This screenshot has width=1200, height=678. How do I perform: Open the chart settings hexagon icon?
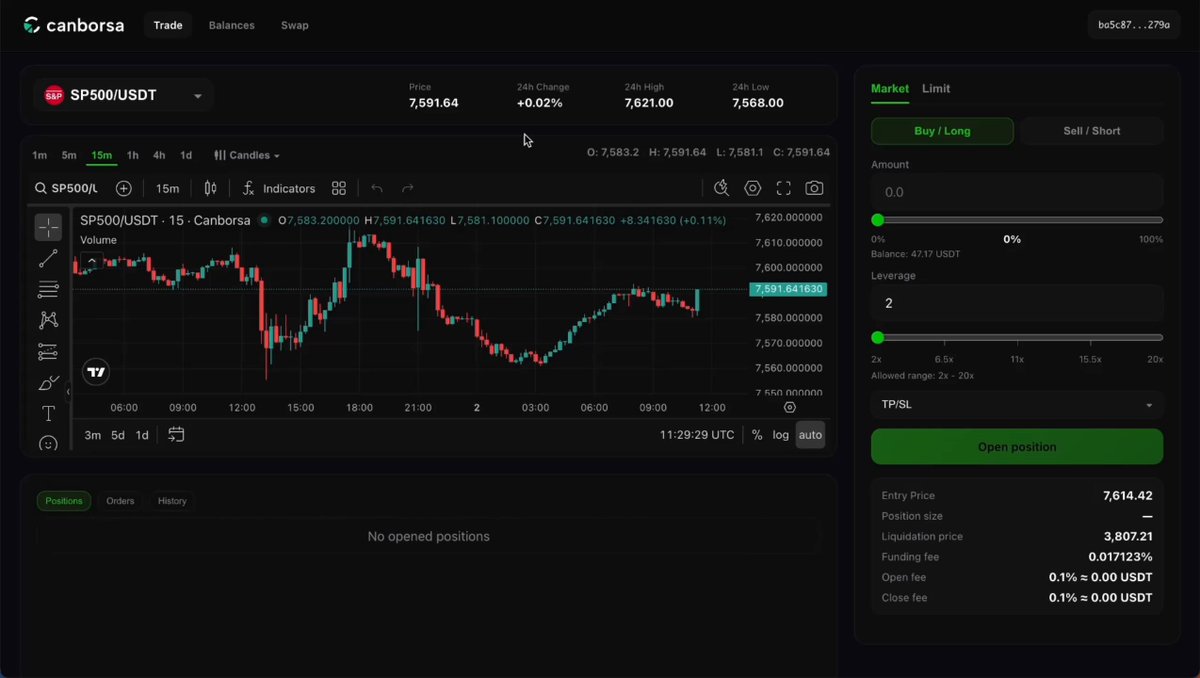pos(753,188)
